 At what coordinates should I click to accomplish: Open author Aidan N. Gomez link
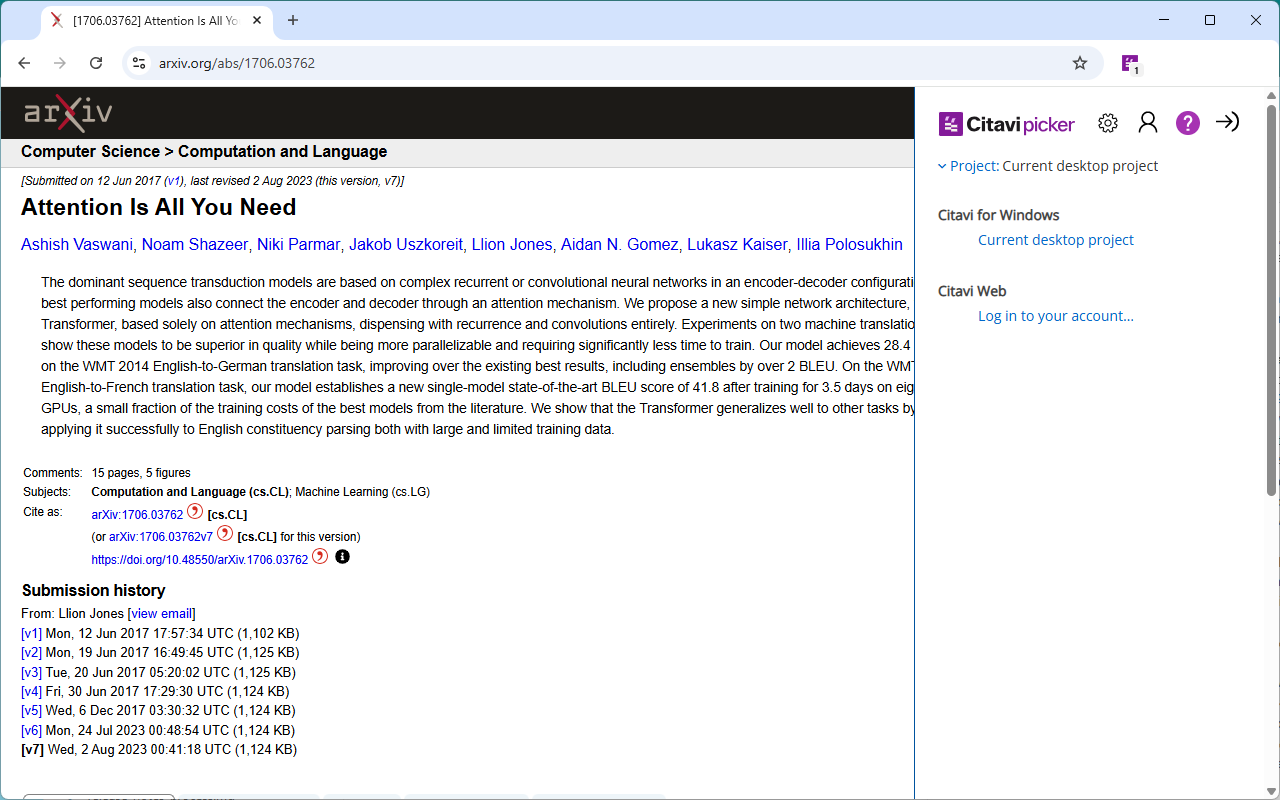click(x=620, y=244)
